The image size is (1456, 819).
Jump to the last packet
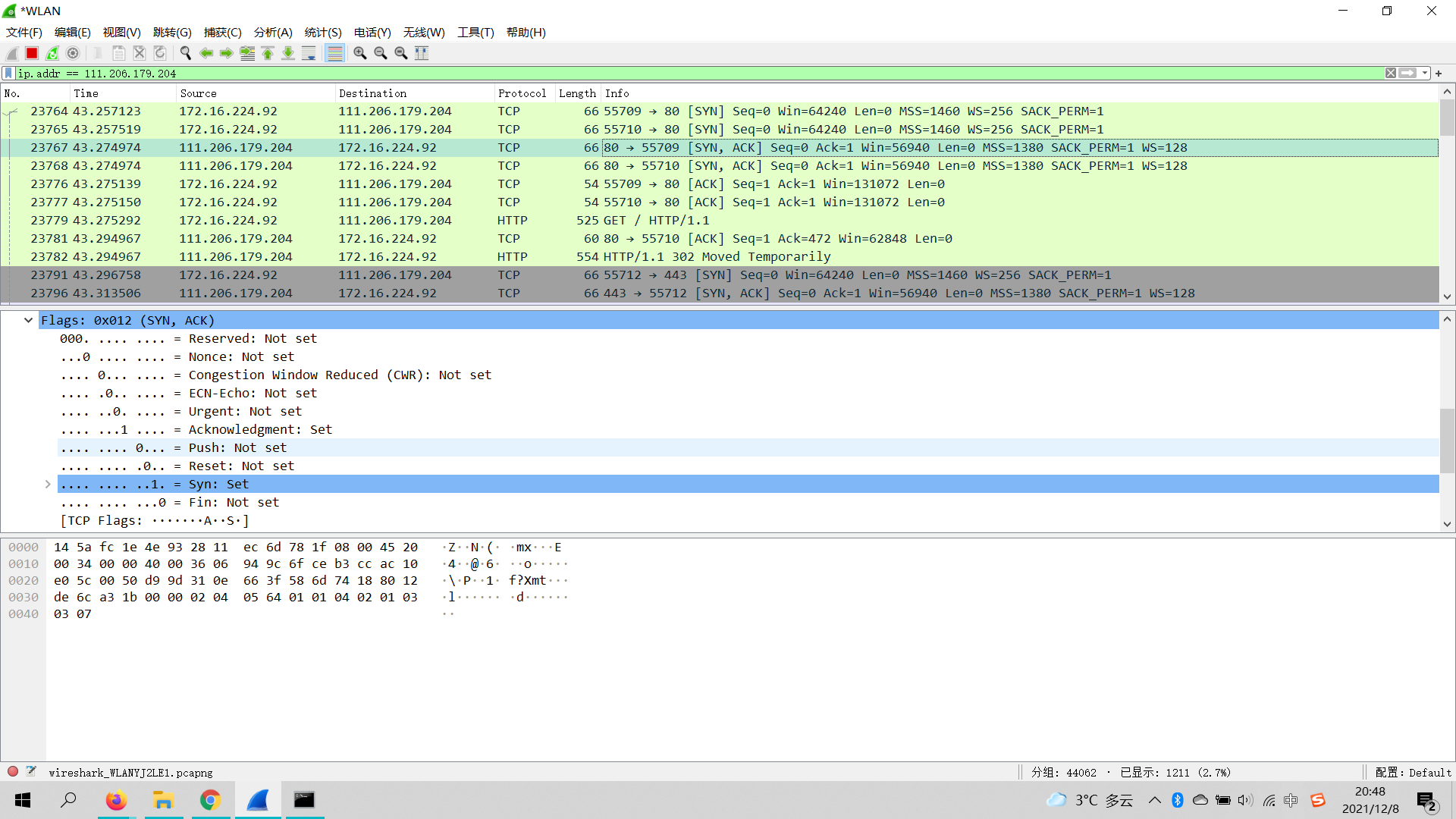point(288,53)
